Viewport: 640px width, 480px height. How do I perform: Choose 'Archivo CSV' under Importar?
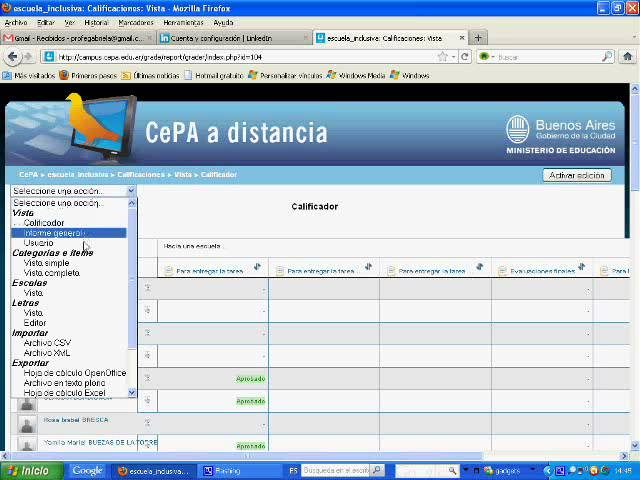[x=47, y=343]
